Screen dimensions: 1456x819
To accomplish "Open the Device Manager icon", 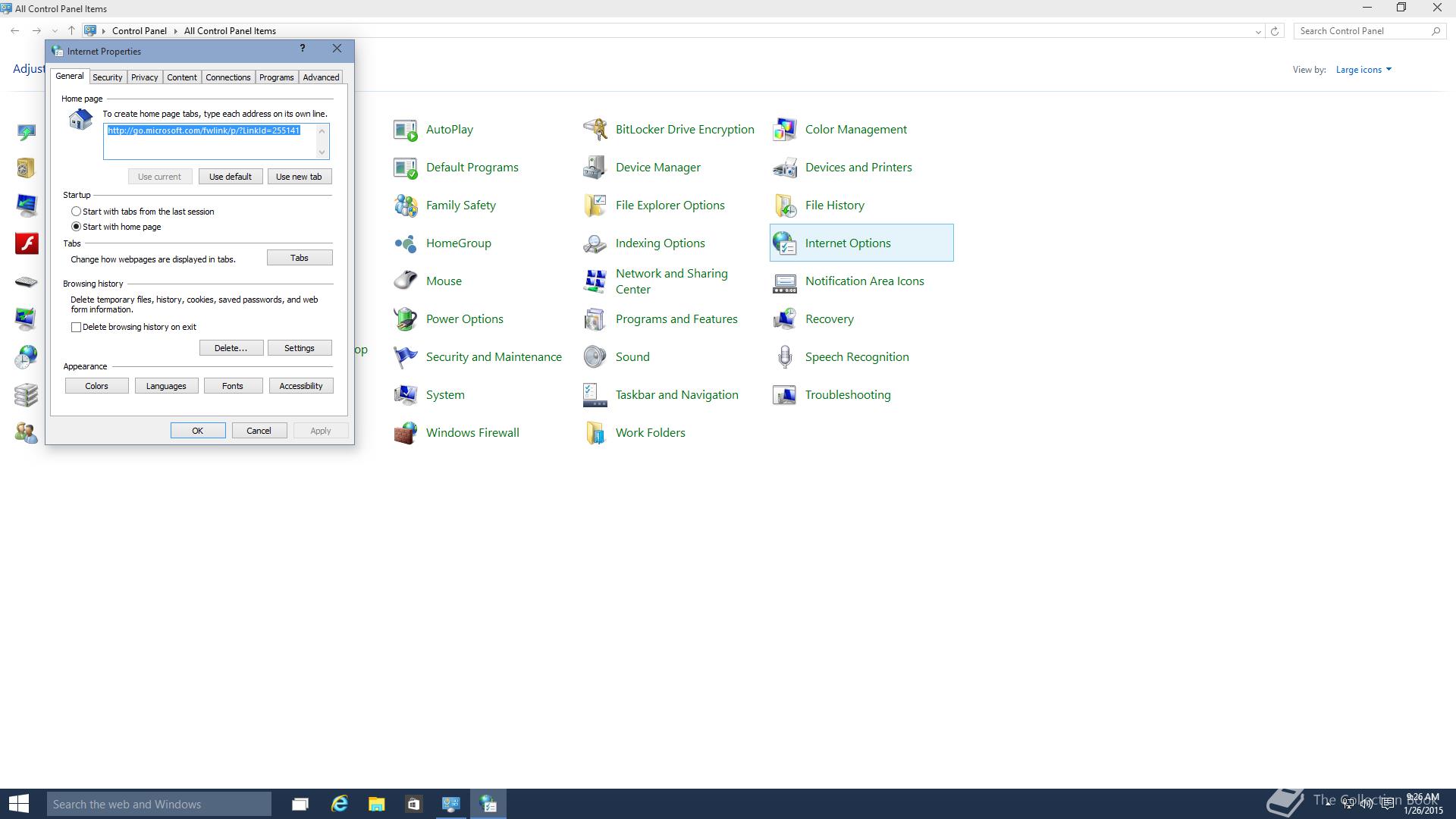I will point(595,168).
